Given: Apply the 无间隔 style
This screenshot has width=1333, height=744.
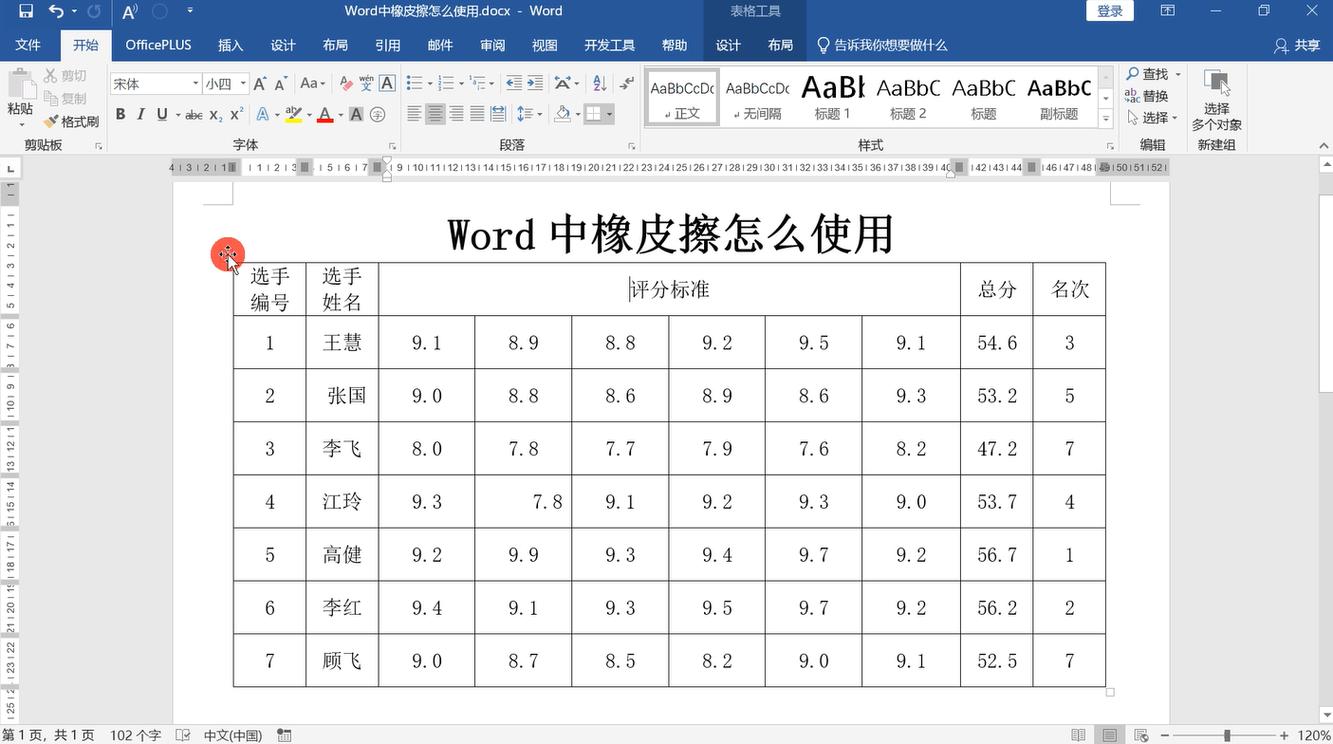Looking at the screenshot, I should 757,97.
